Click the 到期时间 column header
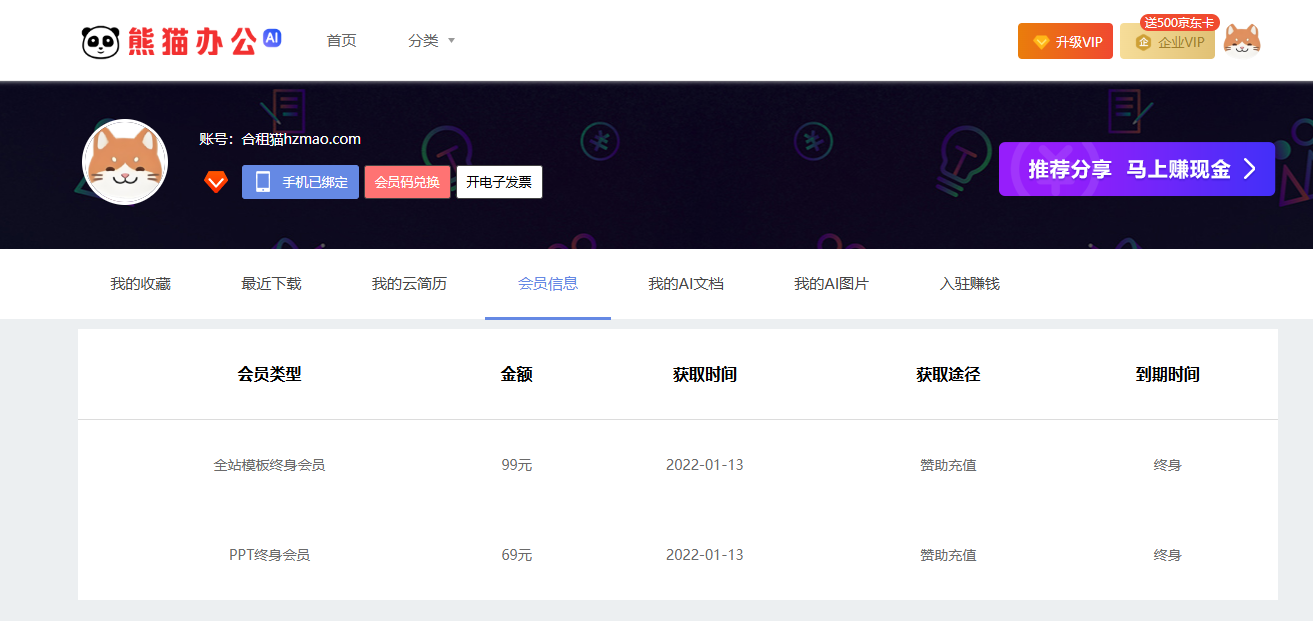Viewport: 1313px width, 621px height. (1167, 375)
